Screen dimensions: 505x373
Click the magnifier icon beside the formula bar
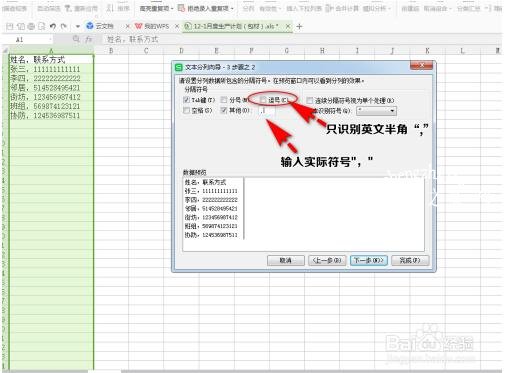tap(76, 39)
